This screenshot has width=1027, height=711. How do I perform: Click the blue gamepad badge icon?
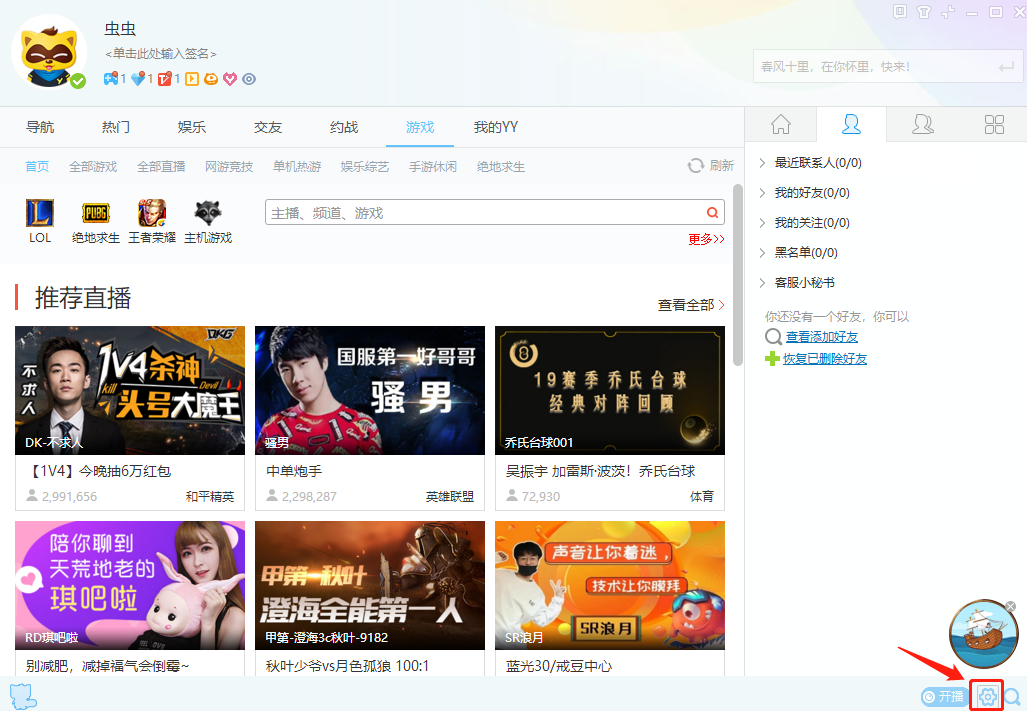point(111,79)
